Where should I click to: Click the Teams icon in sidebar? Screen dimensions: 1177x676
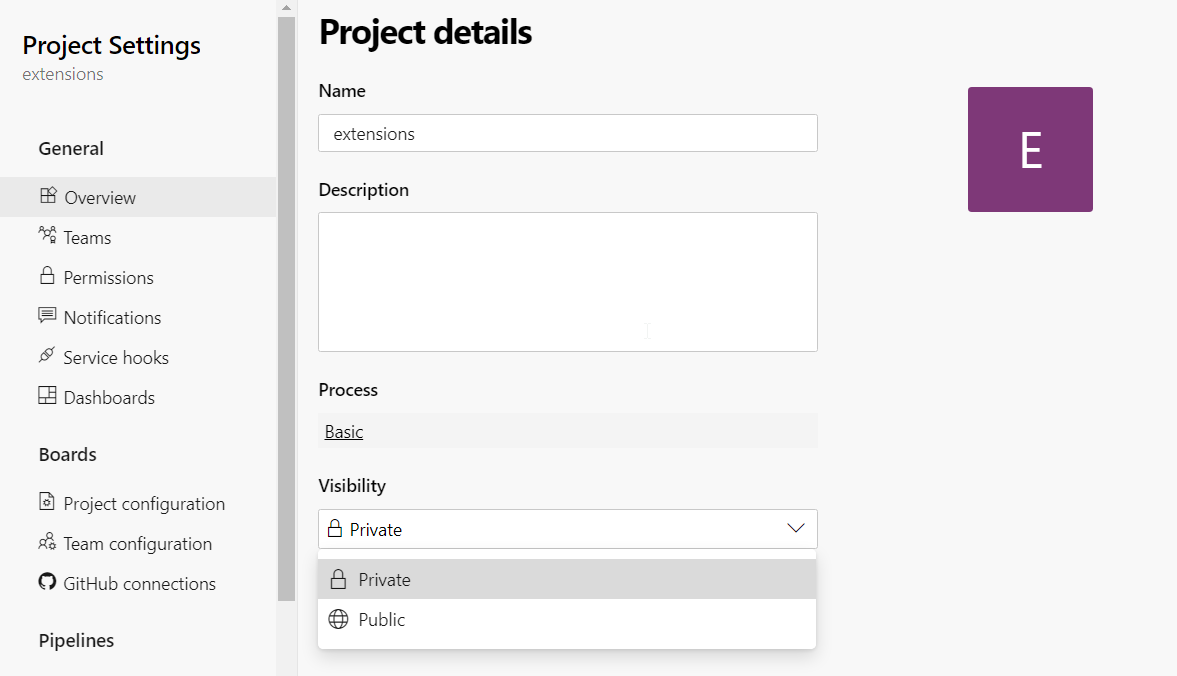[x=46, y=237]
